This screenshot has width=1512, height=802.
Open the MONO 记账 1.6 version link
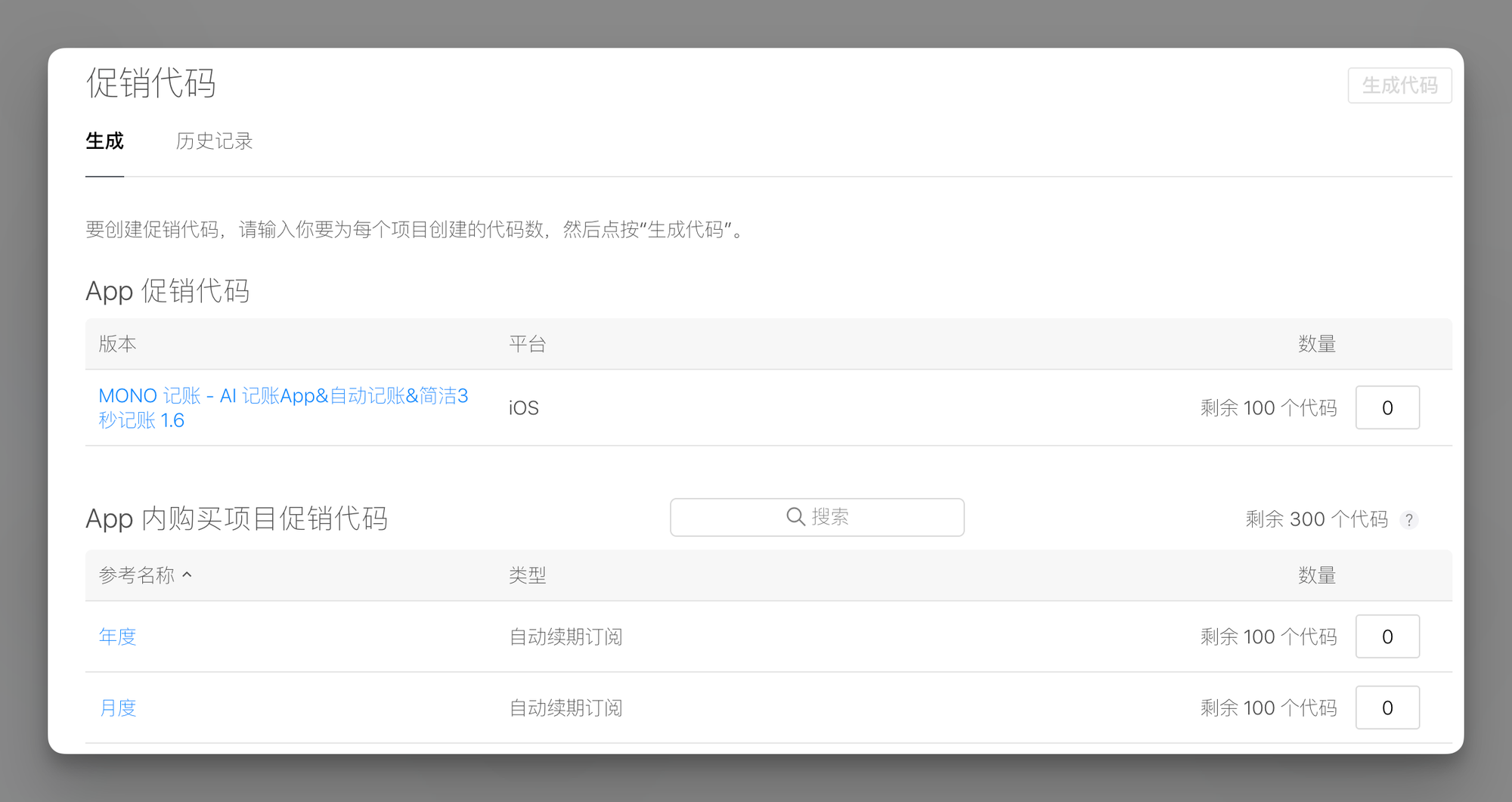coord(283,407)
